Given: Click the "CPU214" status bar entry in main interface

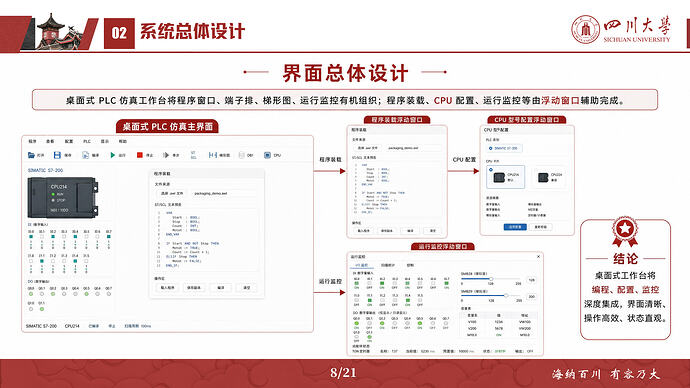Looking at the screenshot, I should (72, 326).
